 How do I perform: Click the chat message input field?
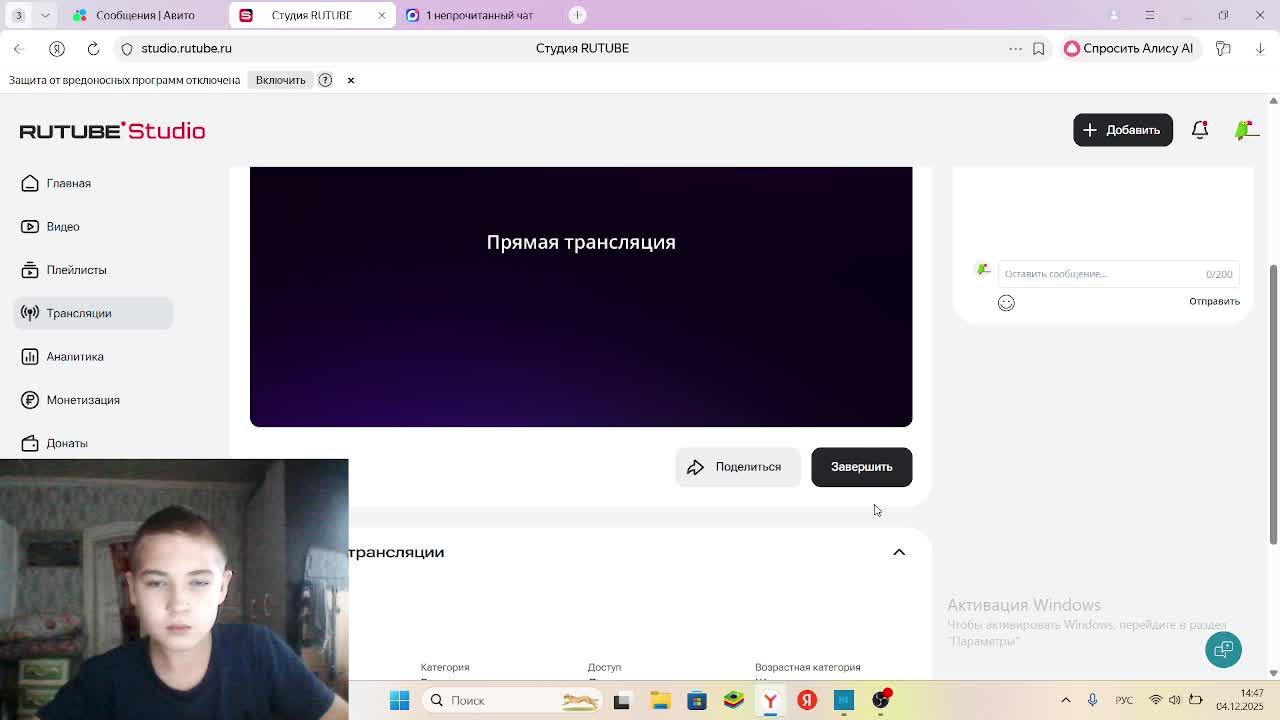[x=1118, y=274]
